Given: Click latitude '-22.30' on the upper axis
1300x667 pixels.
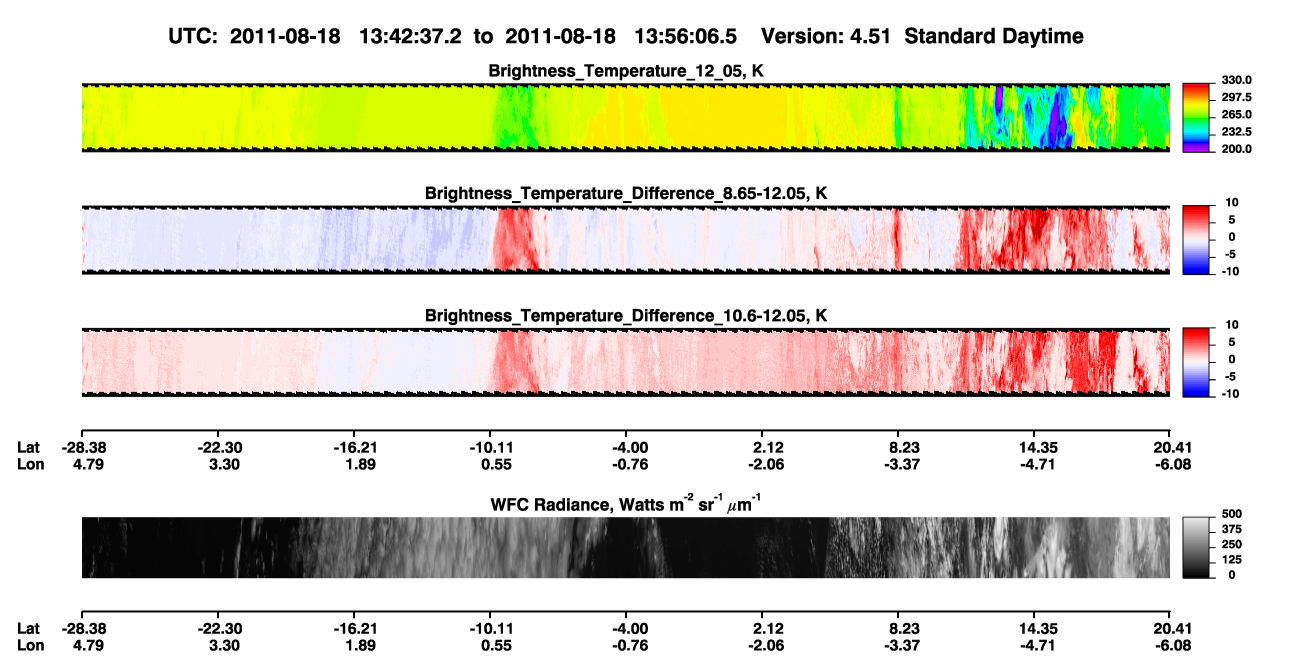Looking at the screenshot, I should 219,448.
